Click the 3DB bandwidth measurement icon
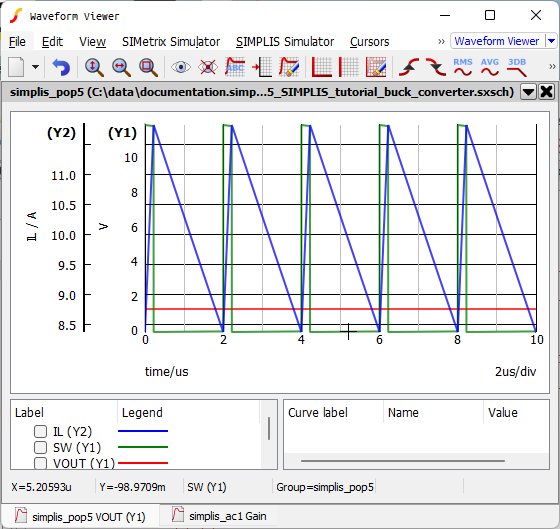 517,67
